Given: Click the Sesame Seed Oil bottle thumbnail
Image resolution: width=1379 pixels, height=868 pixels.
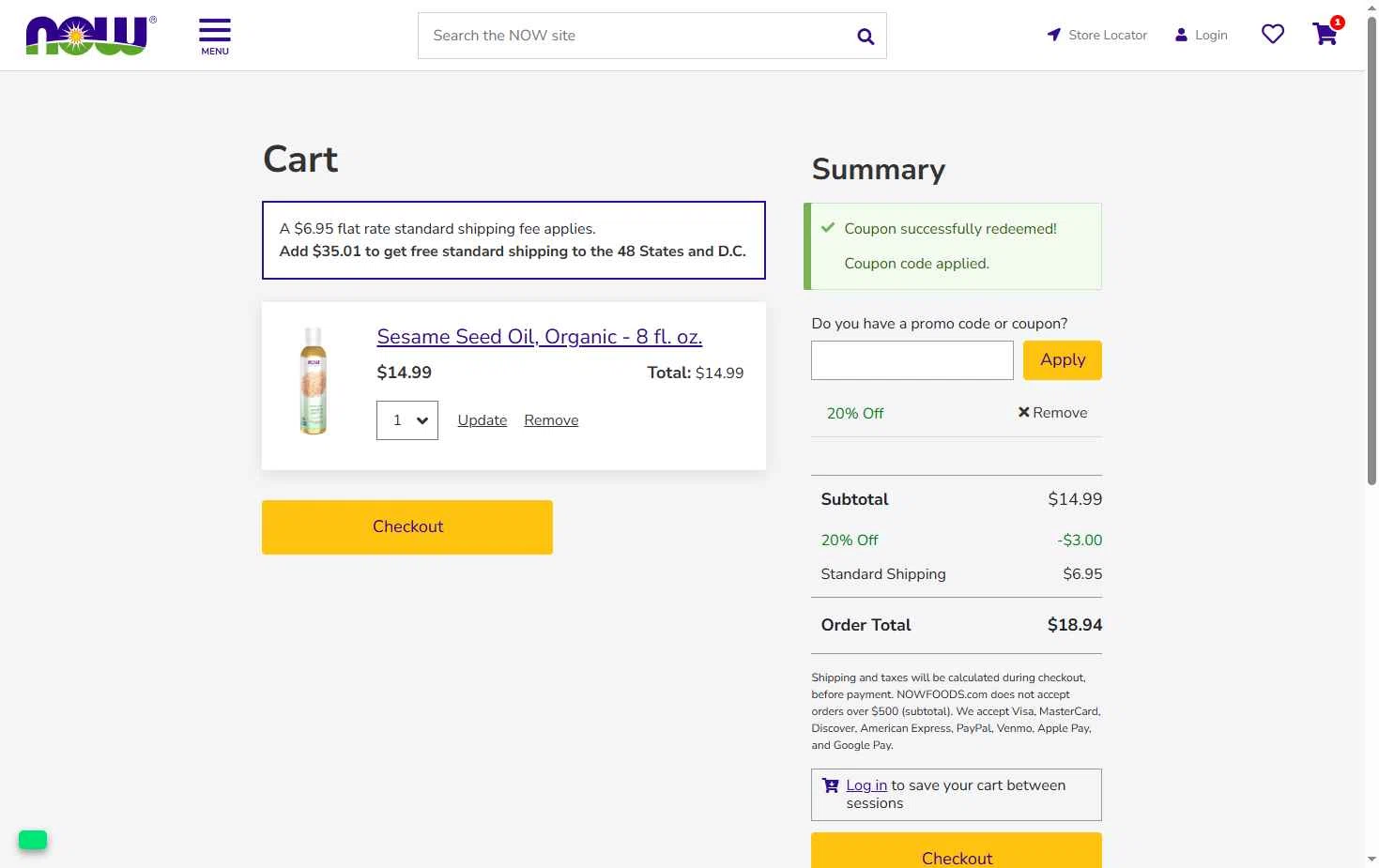Looking at the screenshot, I should click(x=314, y=381).
